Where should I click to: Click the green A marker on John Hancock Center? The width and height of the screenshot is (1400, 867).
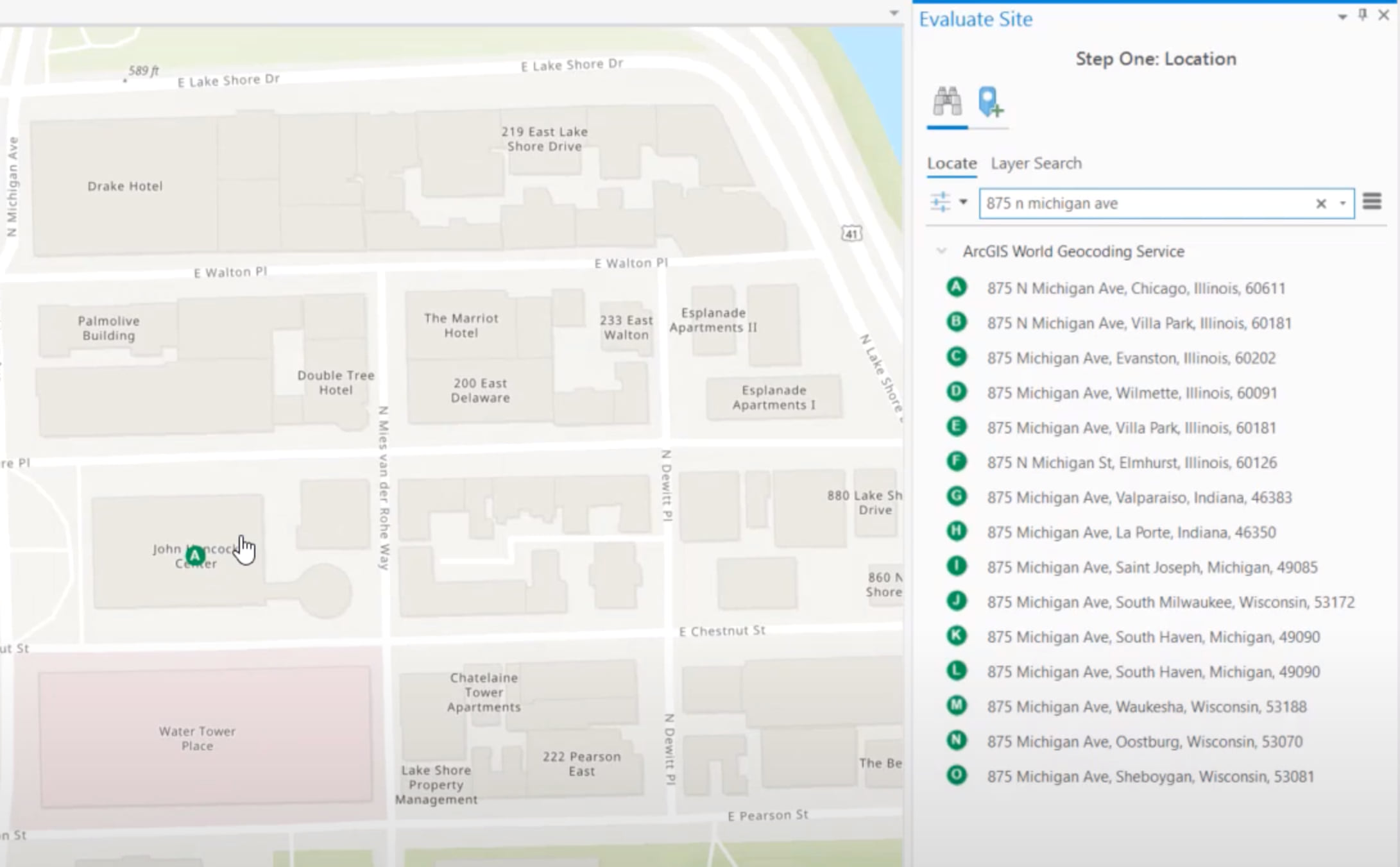click(194, 554)
